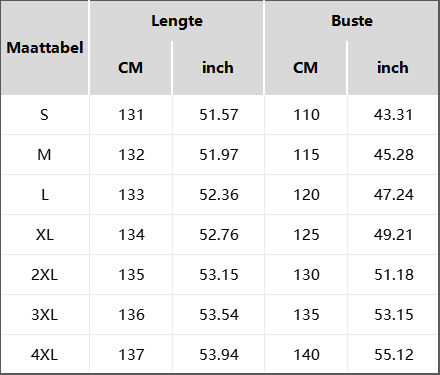Select the 51.97 inch length cell
Screen dimensions: 440x375
click(219, 155)
